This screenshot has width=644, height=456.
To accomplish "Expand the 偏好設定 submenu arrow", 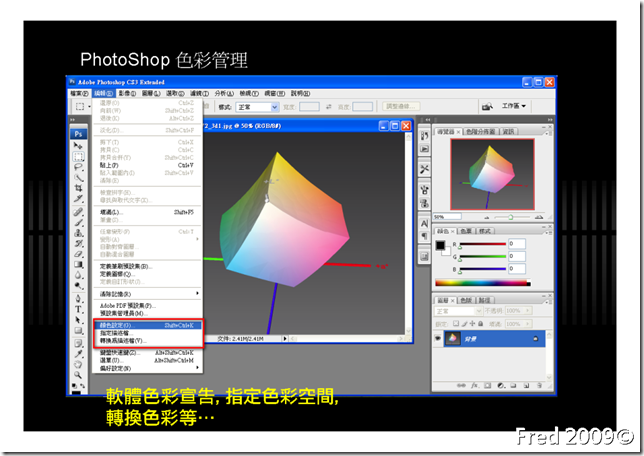I will 198,368.
